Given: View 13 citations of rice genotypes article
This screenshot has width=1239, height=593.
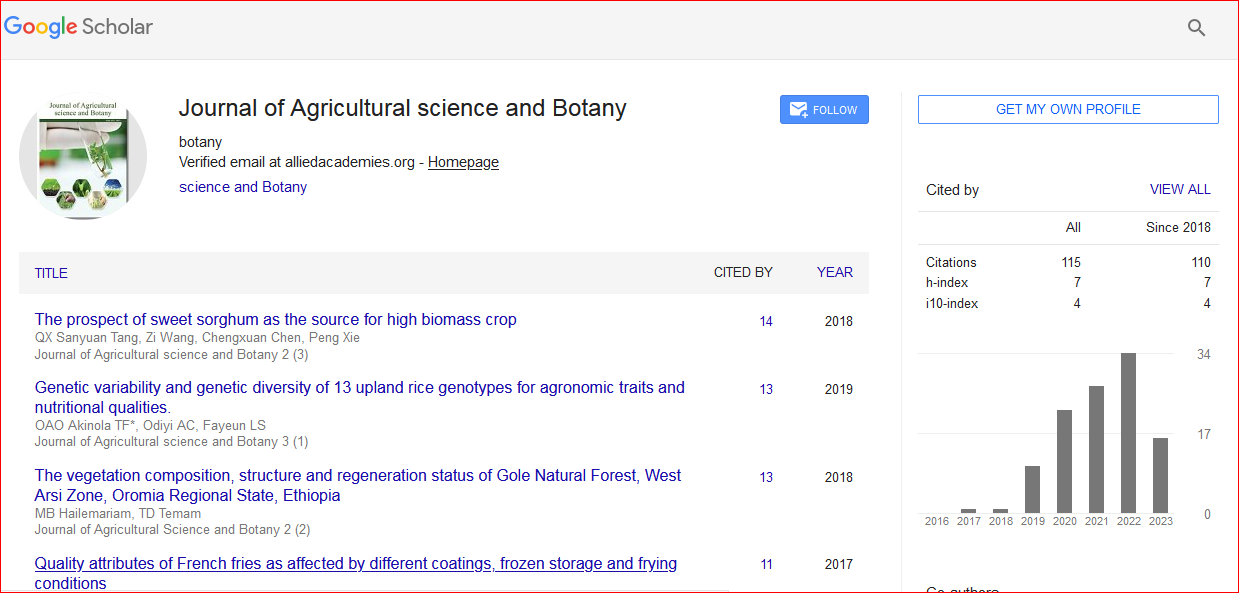Looking at the screenshot, I should 765,390.
